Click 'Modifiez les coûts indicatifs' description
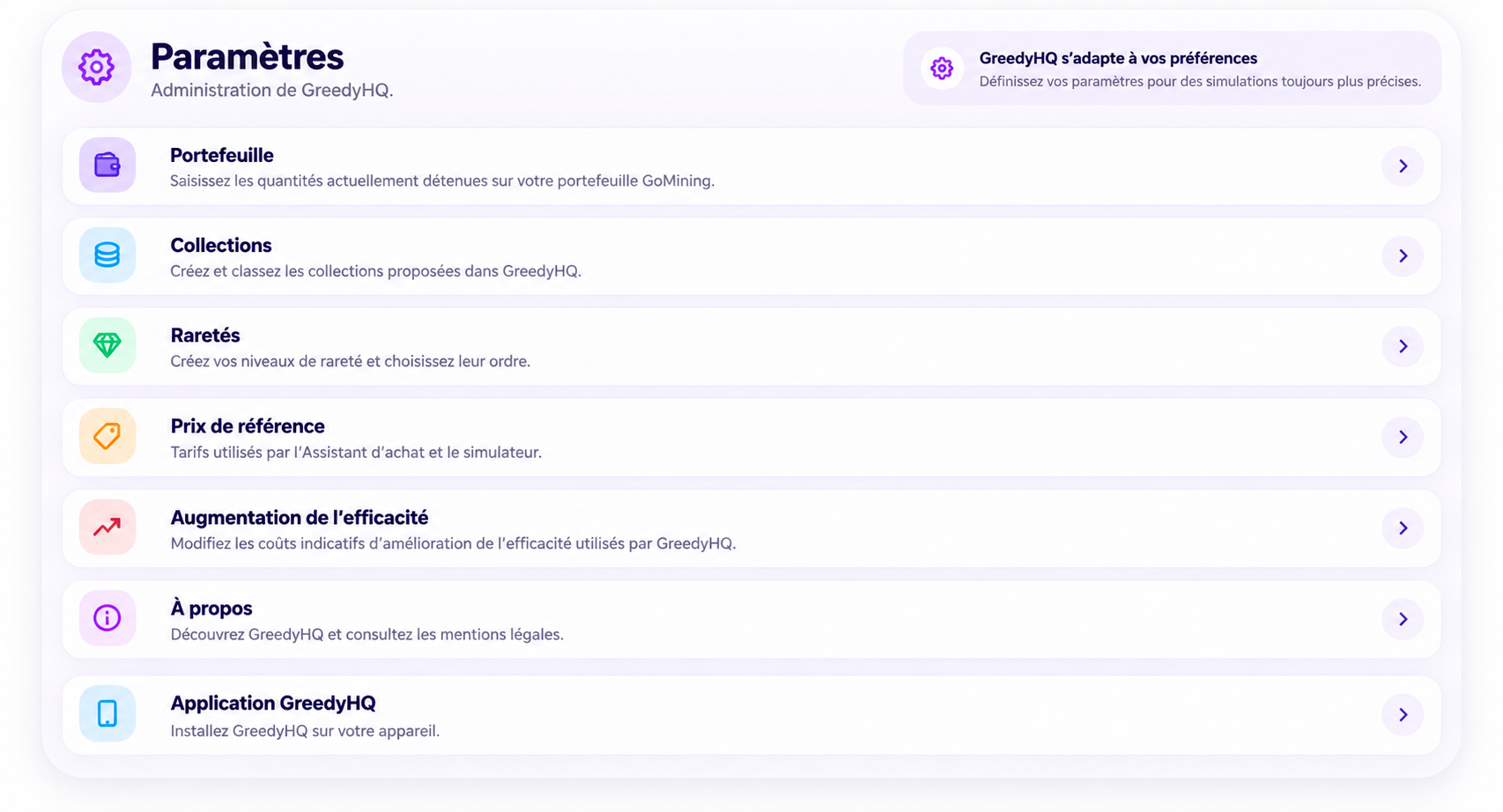The height and width of the screenshot is (812, 1503). point(453,543)
